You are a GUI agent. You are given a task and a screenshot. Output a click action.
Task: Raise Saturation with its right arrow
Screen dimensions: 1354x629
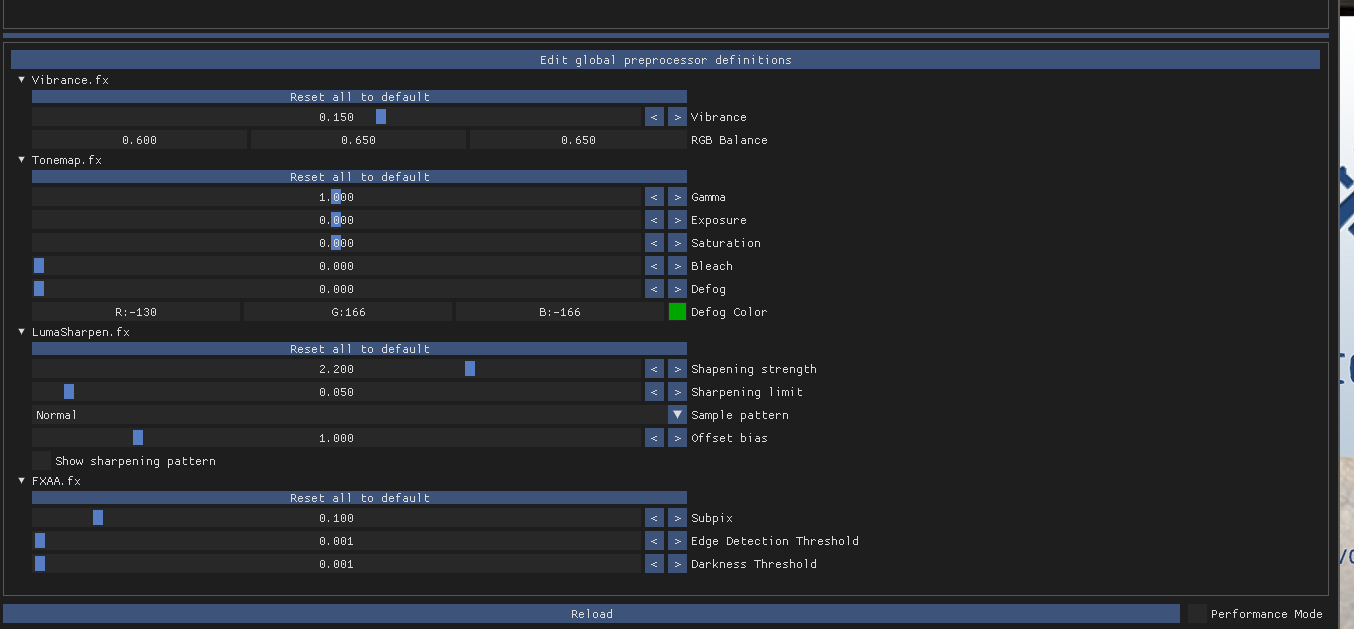coord(677,243)
